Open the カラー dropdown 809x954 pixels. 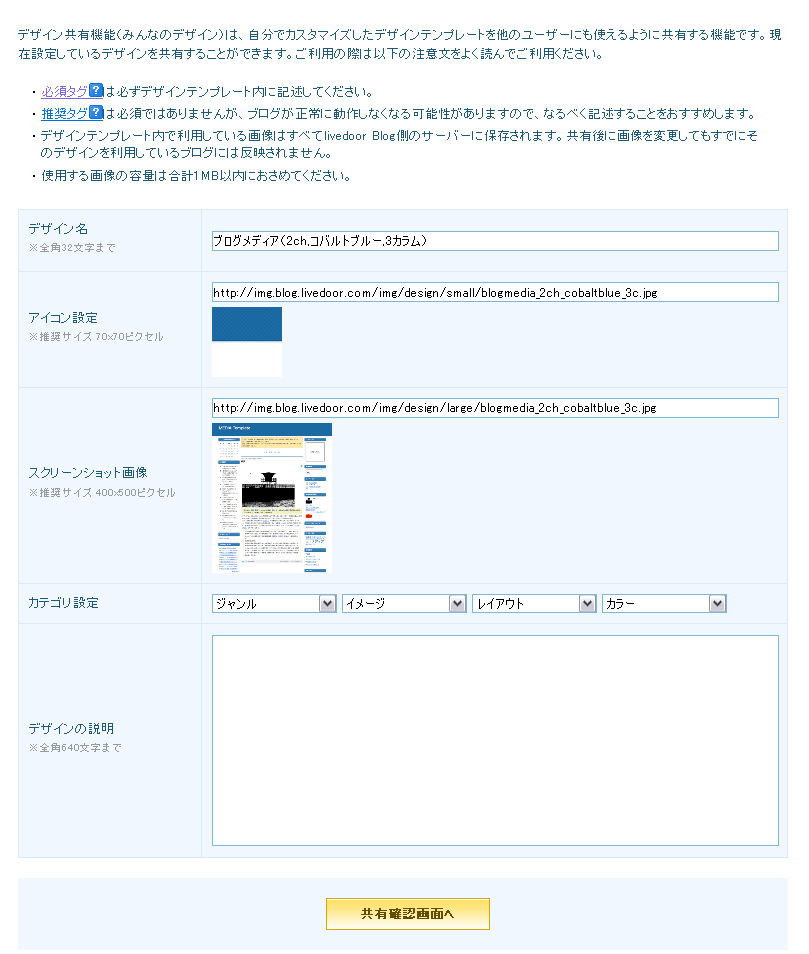click(664, 604)
